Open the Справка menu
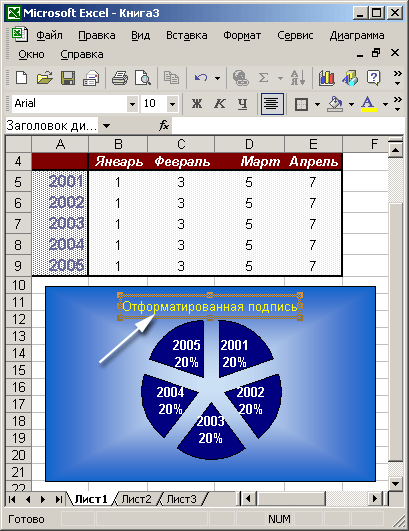Viewport: 409px width, 531px height. pos(82,54)
